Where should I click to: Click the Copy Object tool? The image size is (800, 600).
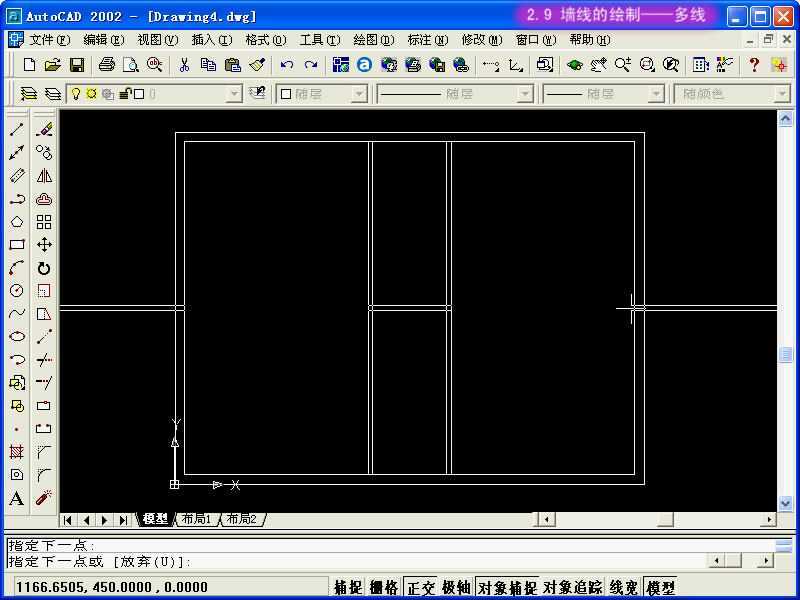44,153
